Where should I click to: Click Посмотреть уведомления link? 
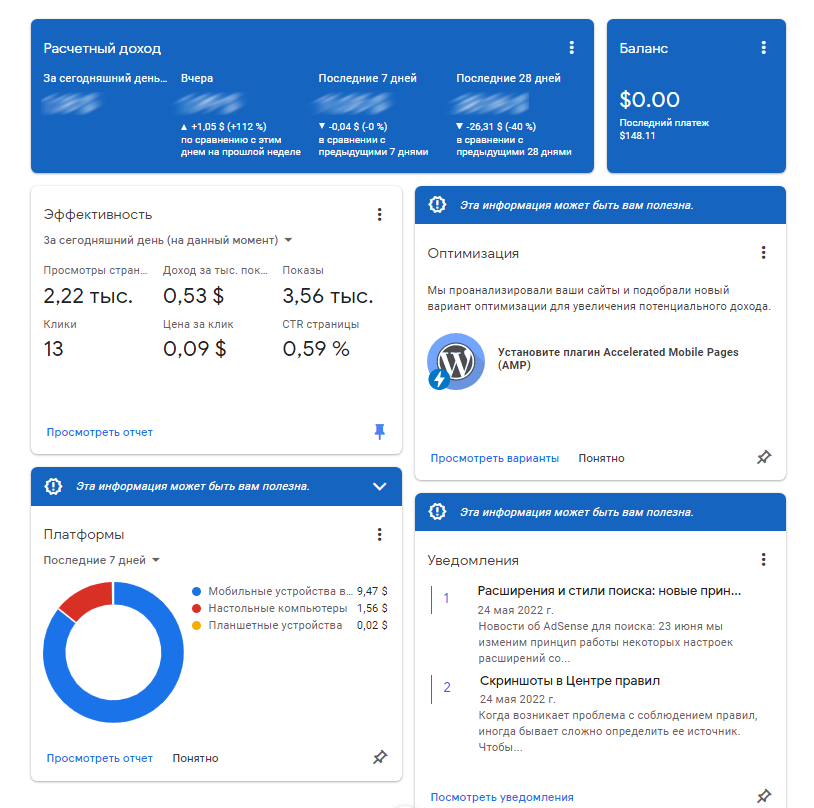[502, 797]
